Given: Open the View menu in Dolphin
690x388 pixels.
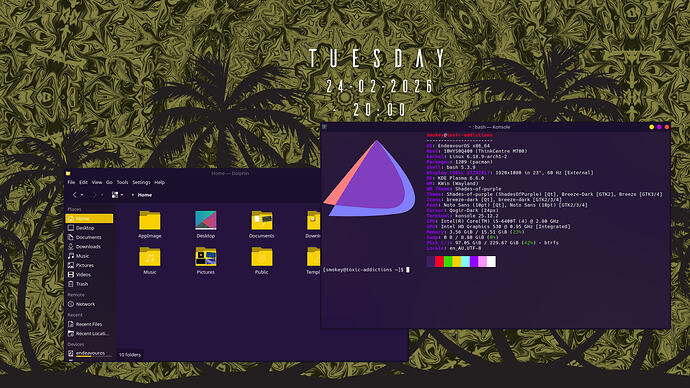Looking at the screenshot, I should (x=97, y=182).
